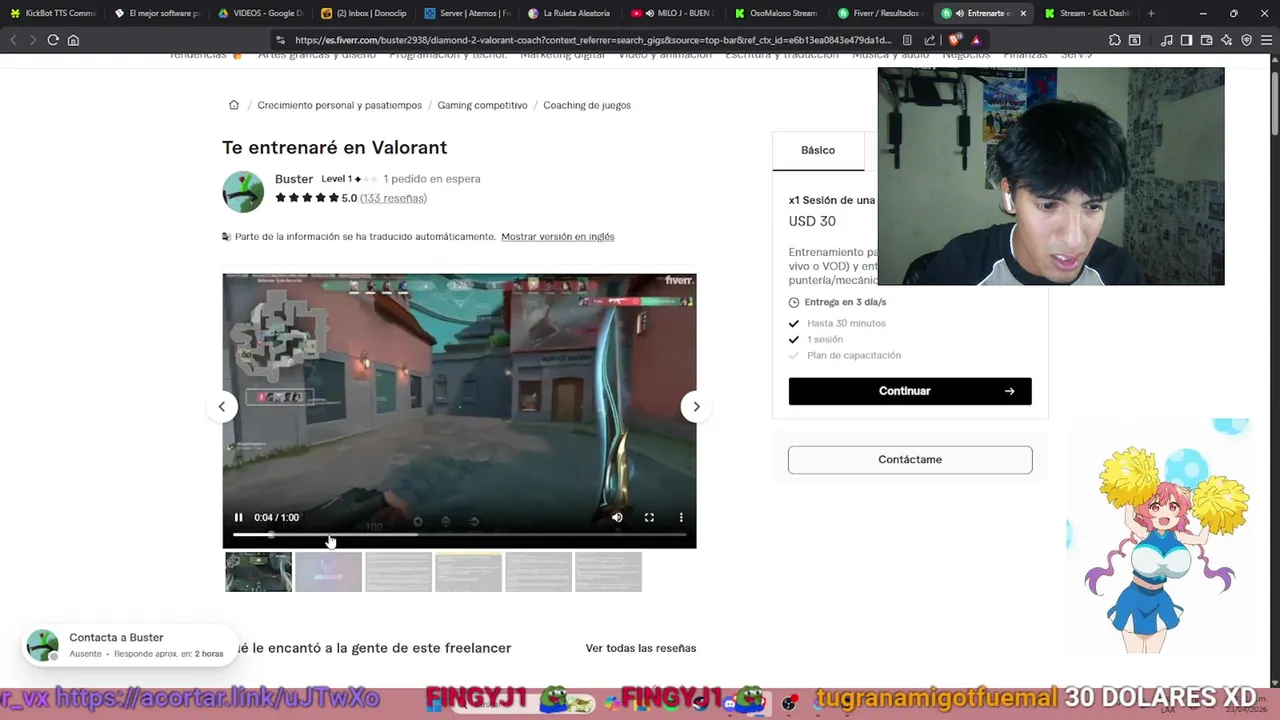Screen dimensions: 1280x720
Task: Open Crecimiento personal y pasatiempos breadcrumb
Action: 339,105
